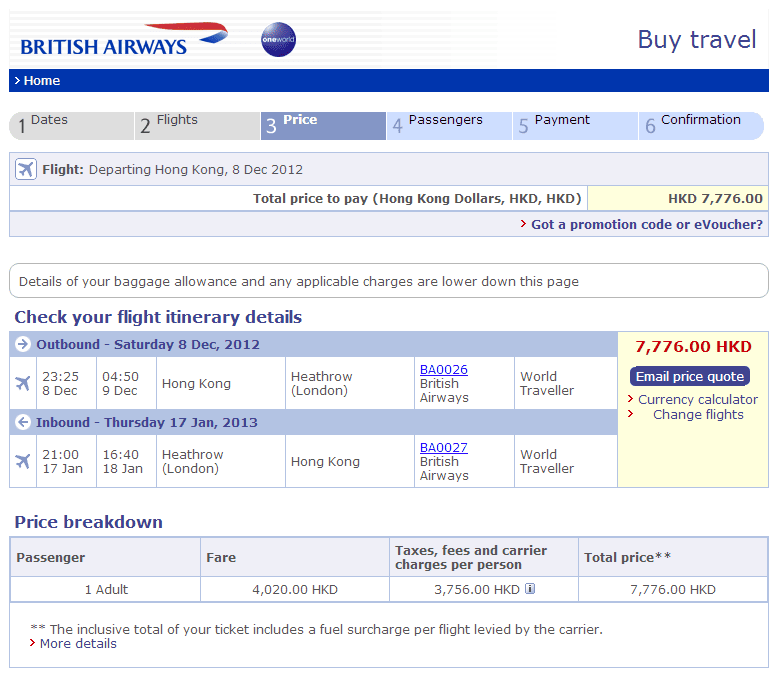Click the plane icon in inbound flight row
The width and height of the screenshot is (777, 673).
24,461
